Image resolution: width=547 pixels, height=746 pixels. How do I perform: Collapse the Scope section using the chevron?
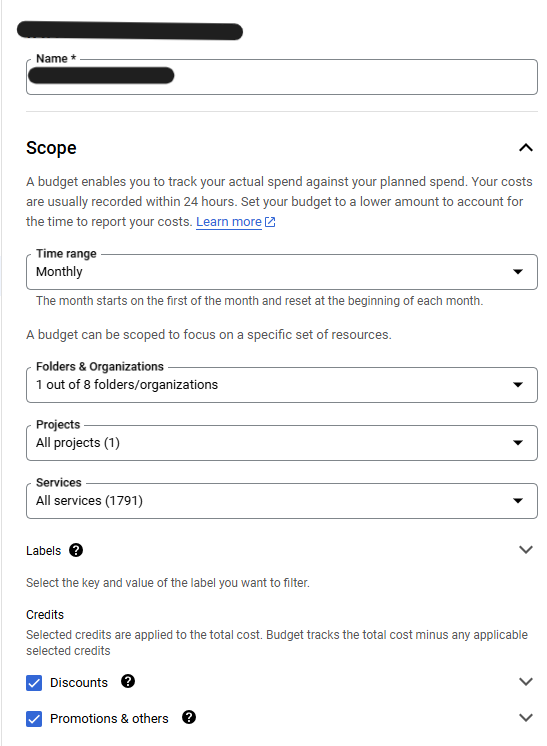tap(526, 147)
